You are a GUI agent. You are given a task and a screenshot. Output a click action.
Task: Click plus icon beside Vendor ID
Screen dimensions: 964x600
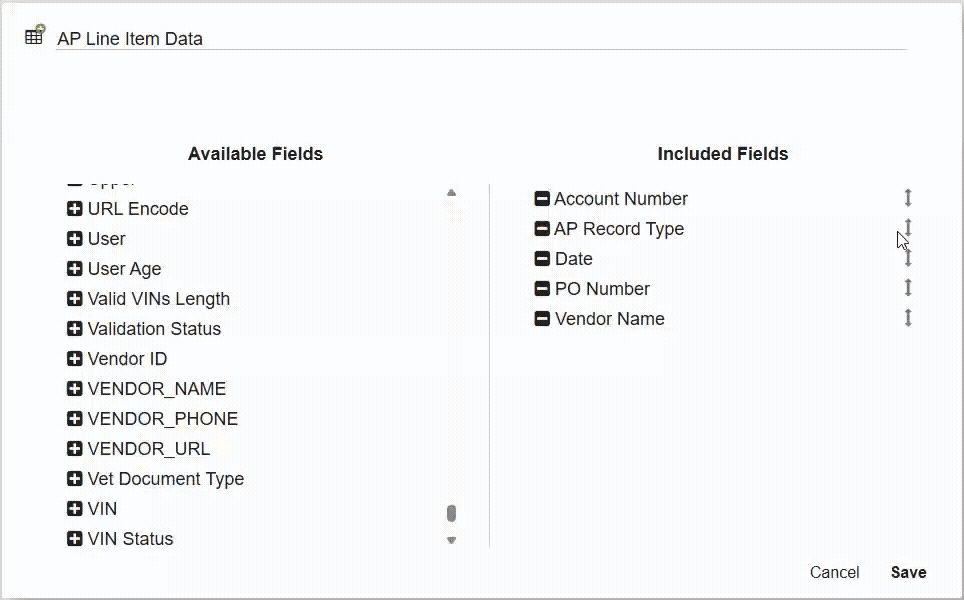[74, 359]
